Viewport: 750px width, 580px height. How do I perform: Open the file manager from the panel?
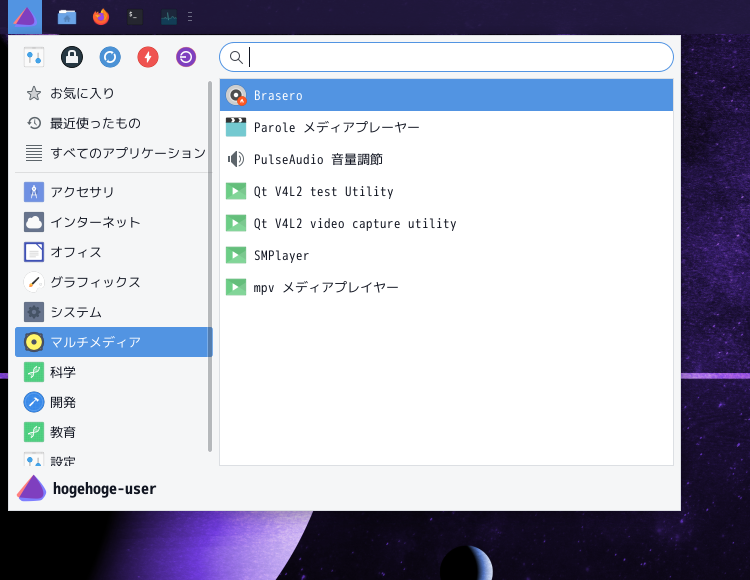tap(67, 17)
